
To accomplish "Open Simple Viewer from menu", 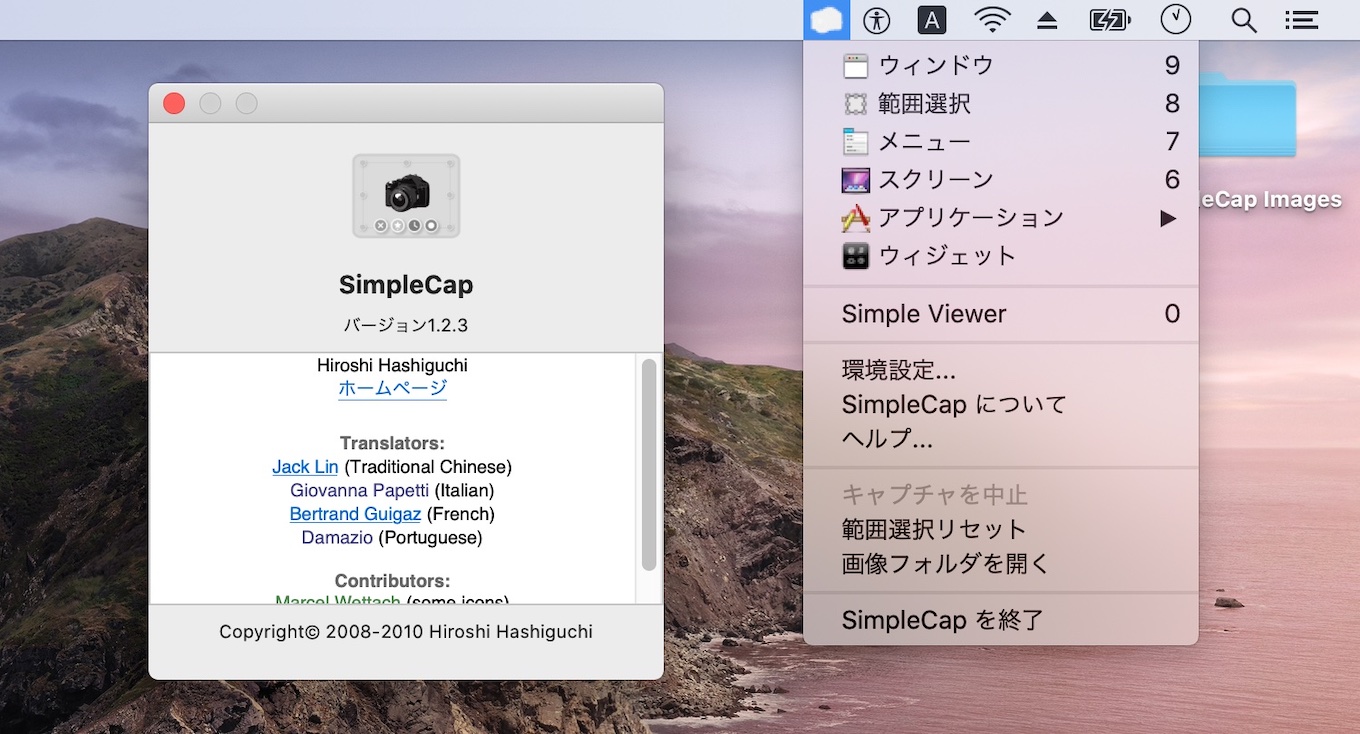I will 1000,314.
